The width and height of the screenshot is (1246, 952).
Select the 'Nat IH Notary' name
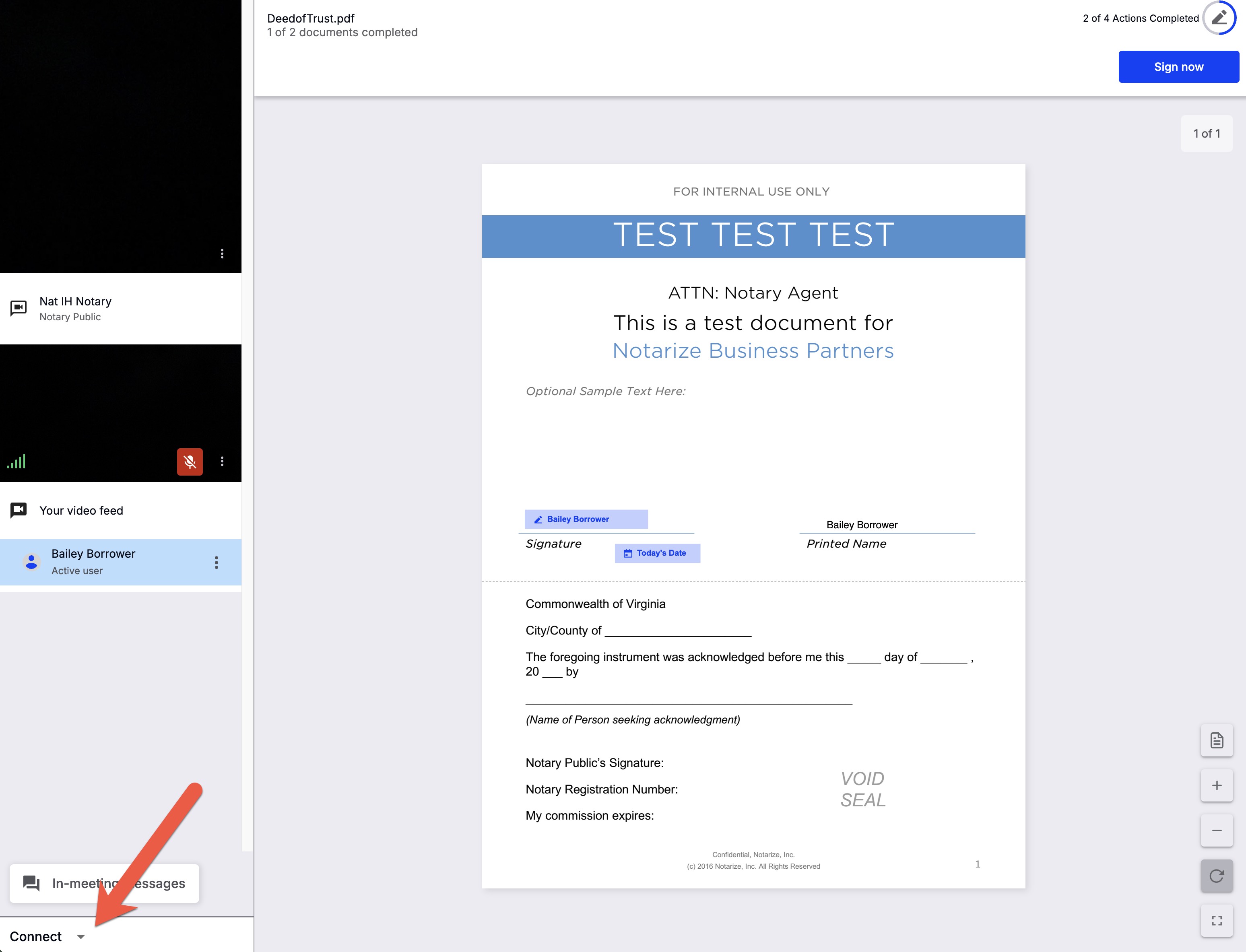point(75,301)
